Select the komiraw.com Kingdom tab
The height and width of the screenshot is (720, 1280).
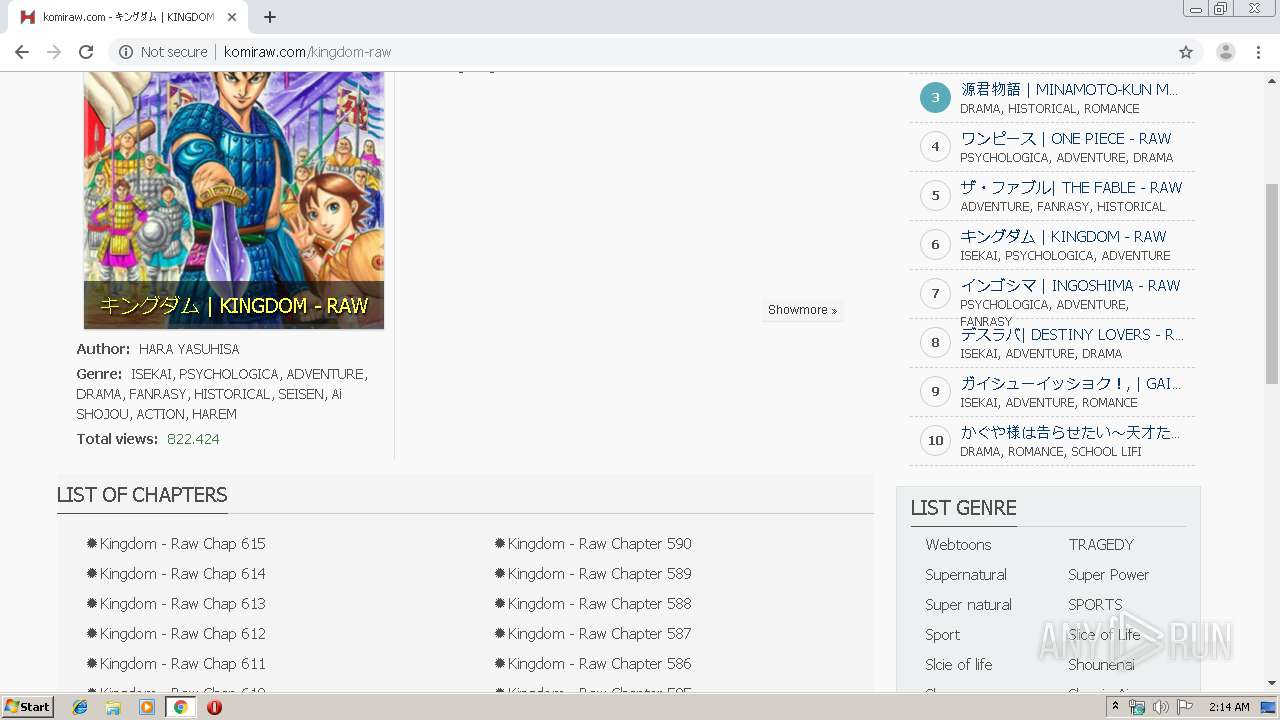coord(127,17)
